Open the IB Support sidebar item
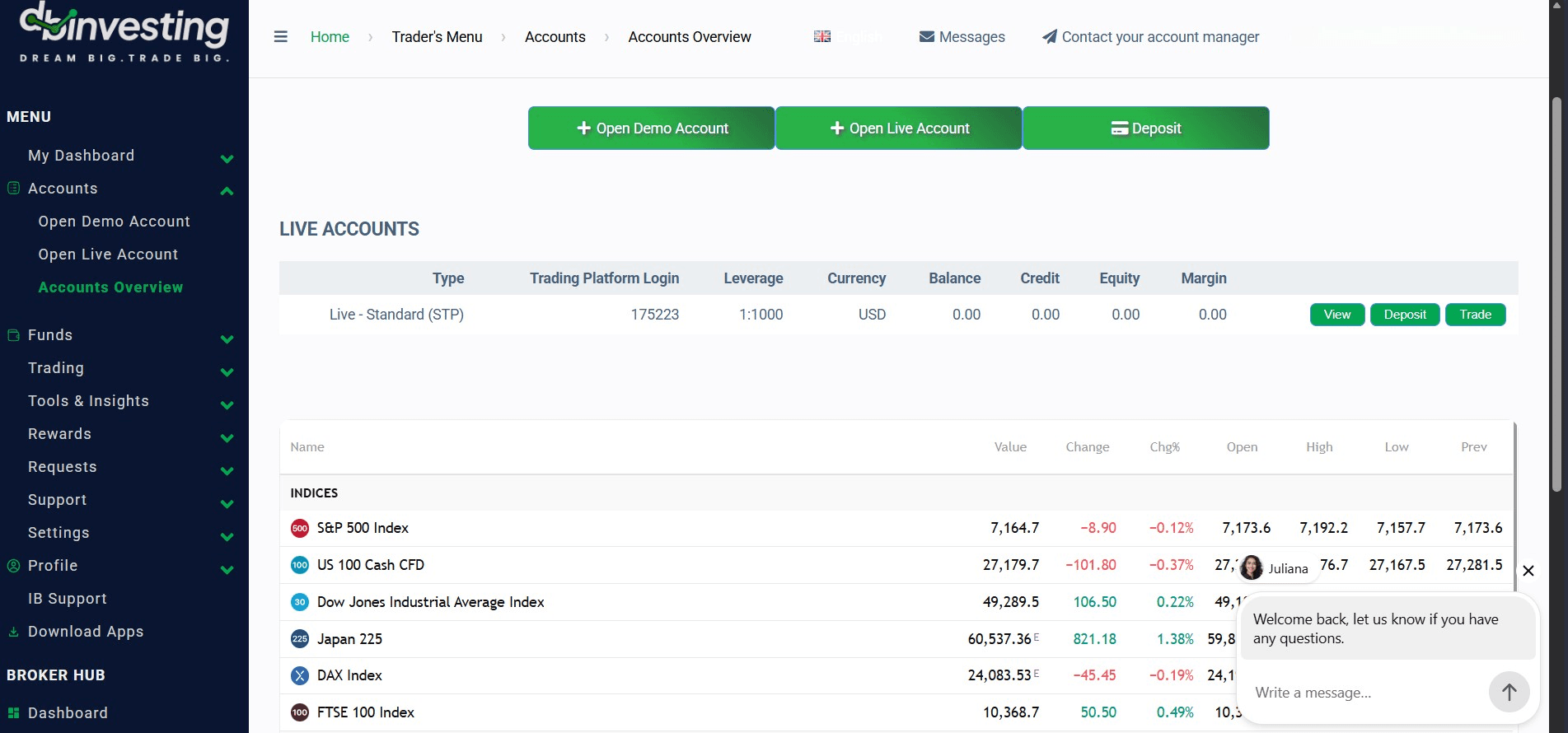 pos(68,599)
